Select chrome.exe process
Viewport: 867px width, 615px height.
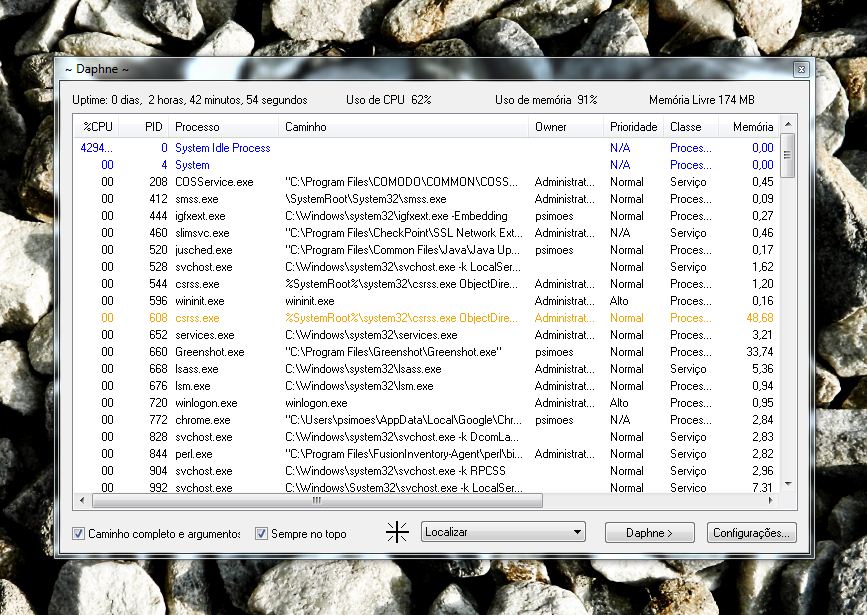tap(426, 420)
